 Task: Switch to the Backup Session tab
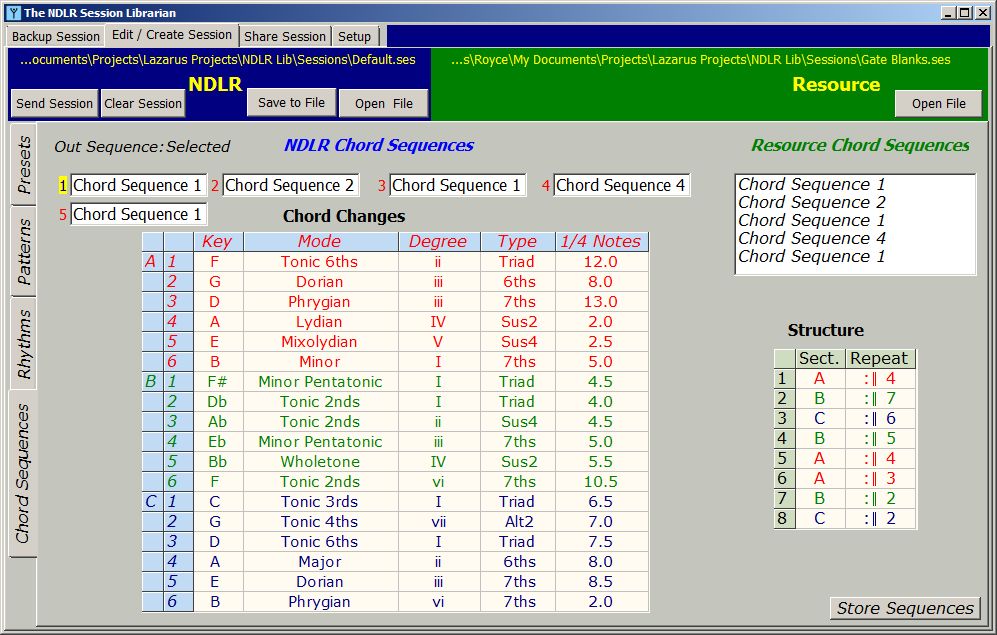point(55,35)
